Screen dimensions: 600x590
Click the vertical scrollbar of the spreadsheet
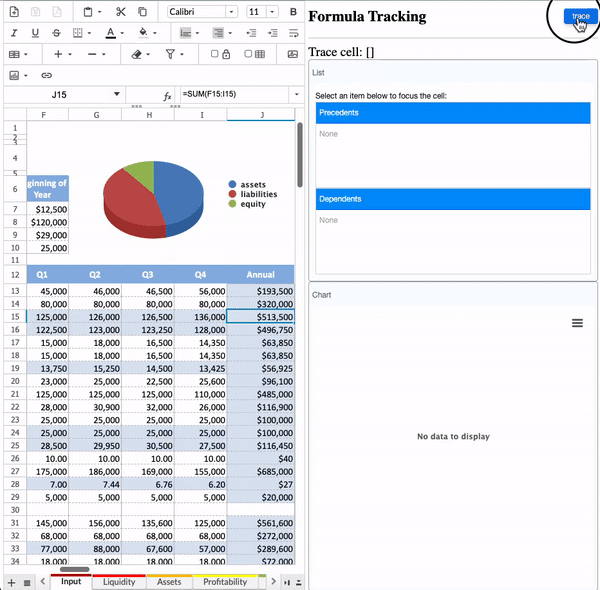tap(300, 155)
